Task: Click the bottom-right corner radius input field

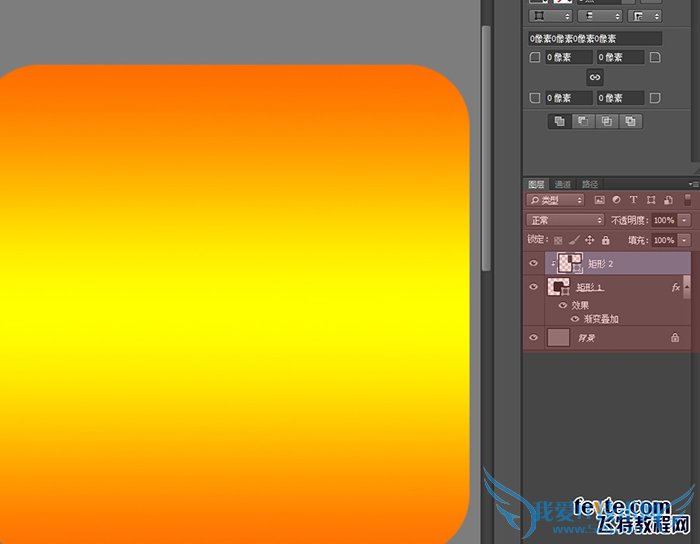Action: pos(621,98)
